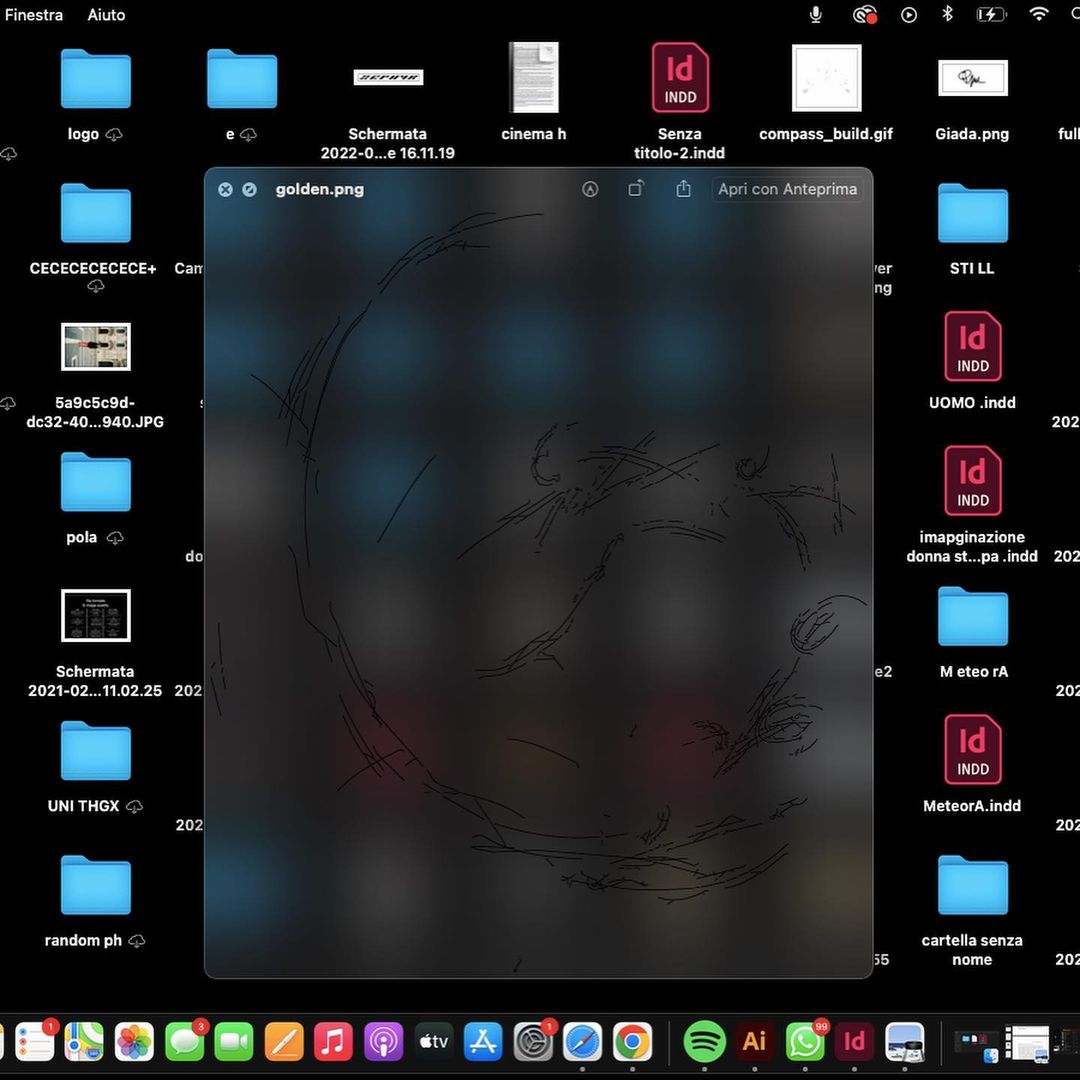Select the UOMO .indd file
This screenshot has height=1080, width=1080.
click(972, 347)
